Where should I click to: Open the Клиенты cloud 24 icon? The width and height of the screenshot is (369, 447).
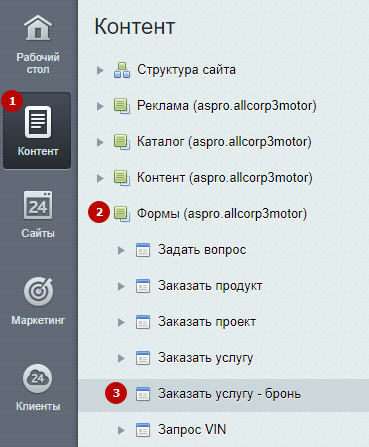click(38, 378)
